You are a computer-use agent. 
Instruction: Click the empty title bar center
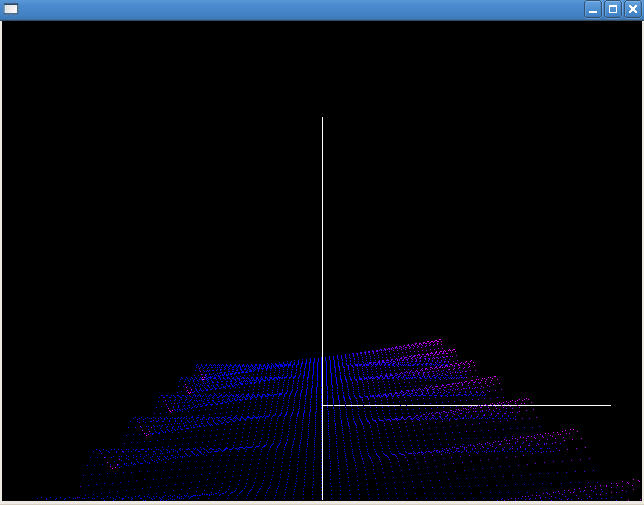pyautogui.click(x=300, y=9)
